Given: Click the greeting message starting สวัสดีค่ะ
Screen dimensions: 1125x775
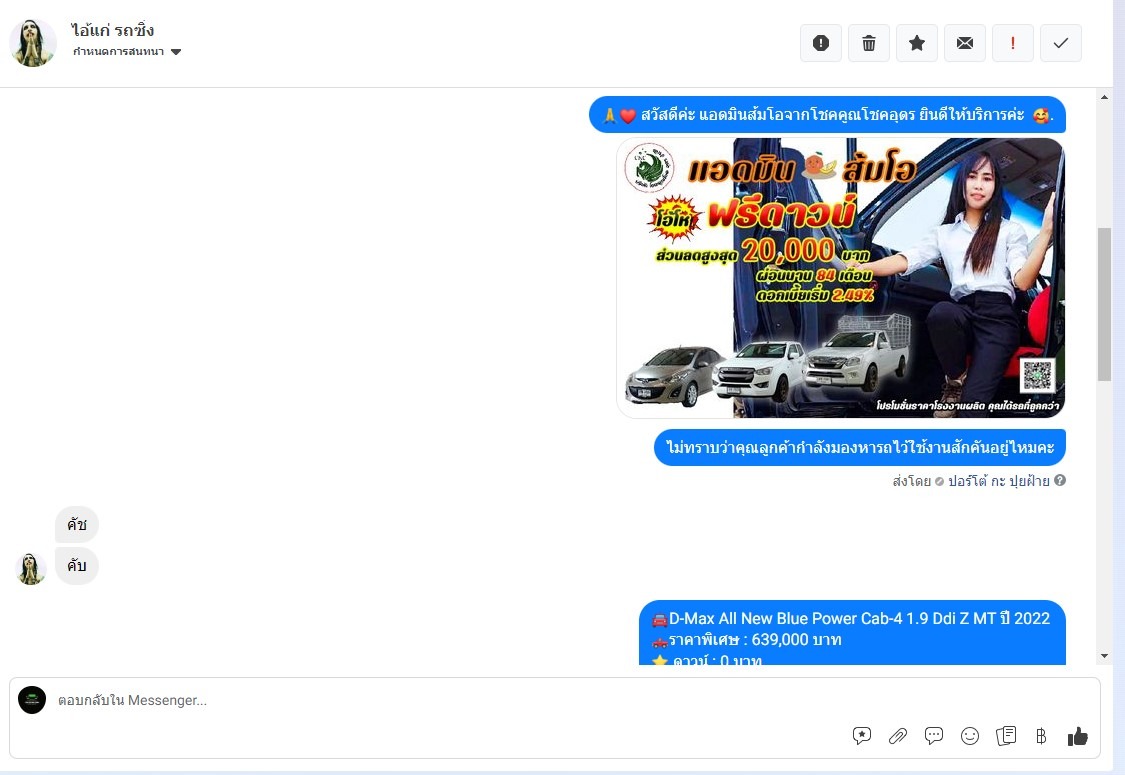Looking at the screenshot, I should pos(827,115).
